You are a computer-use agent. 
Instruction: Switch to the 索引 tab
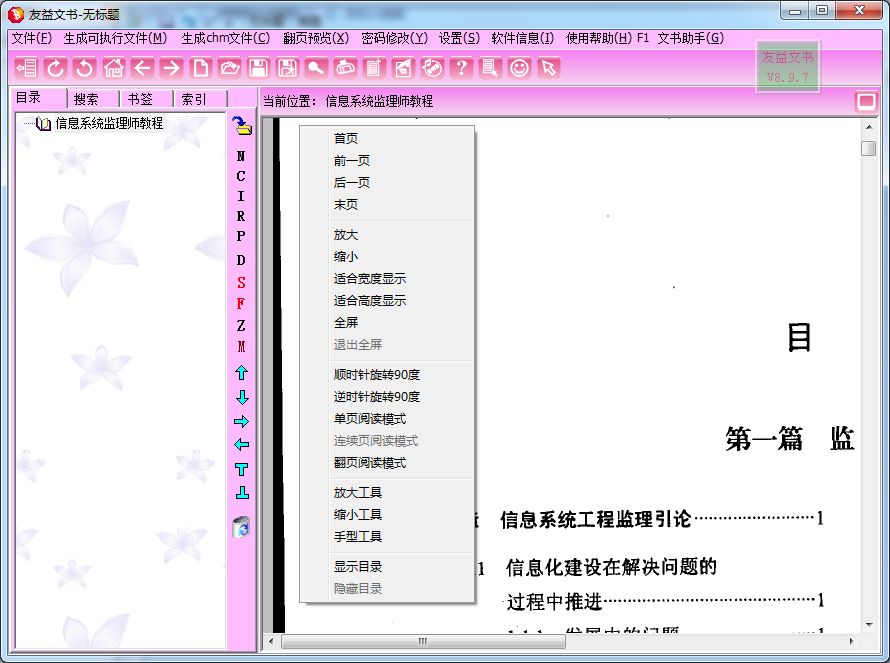click(x=200, y=99)
